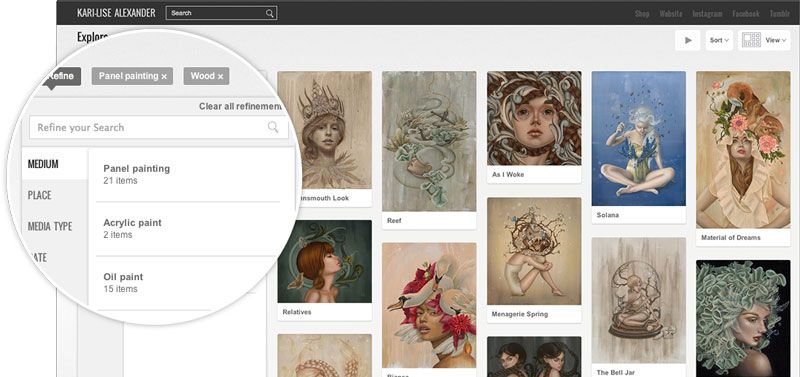Open the Sort dropdown
800x377 pixels.
coord(719,40)
